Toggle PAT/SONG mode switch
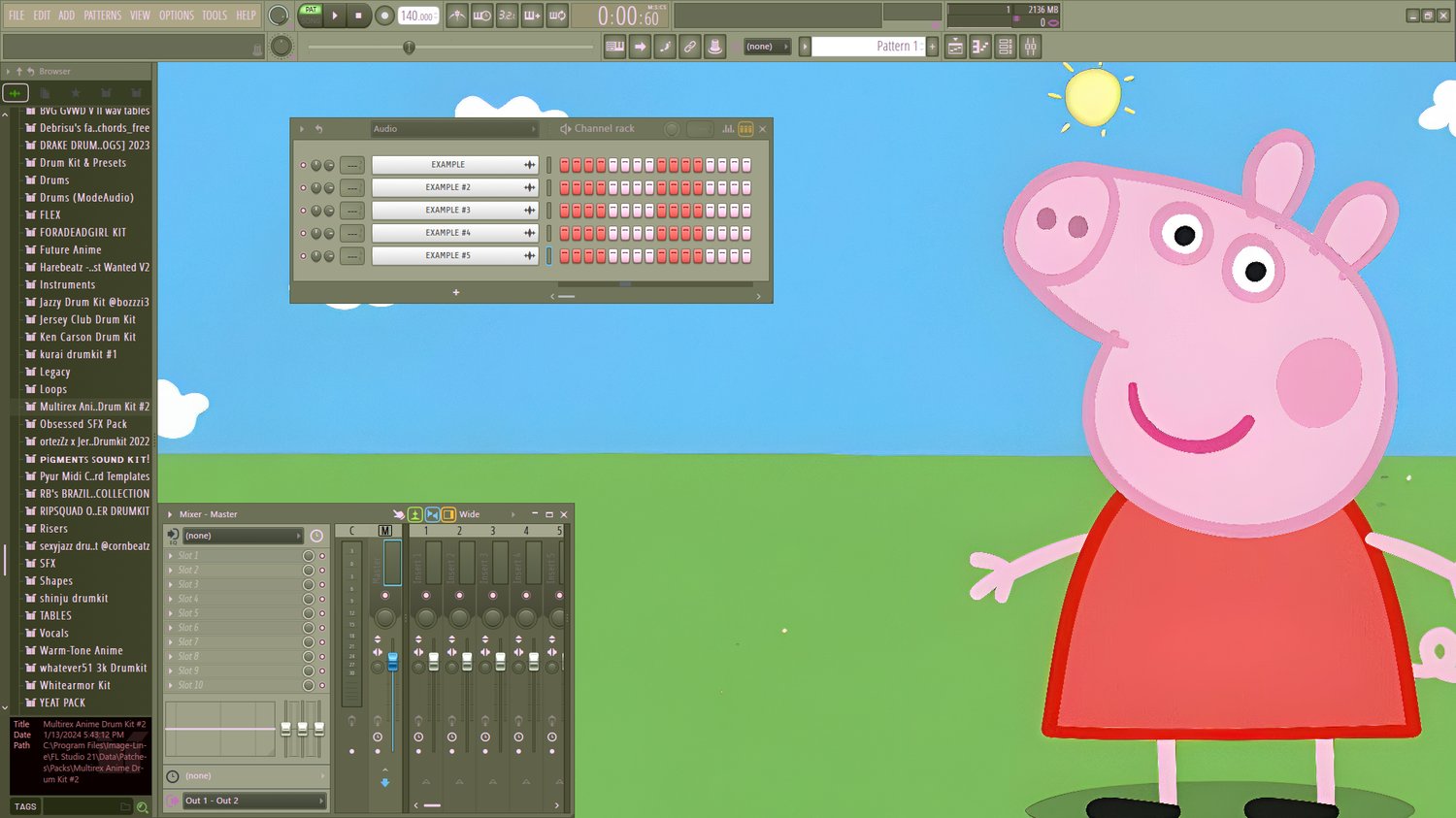 [311, 16]
